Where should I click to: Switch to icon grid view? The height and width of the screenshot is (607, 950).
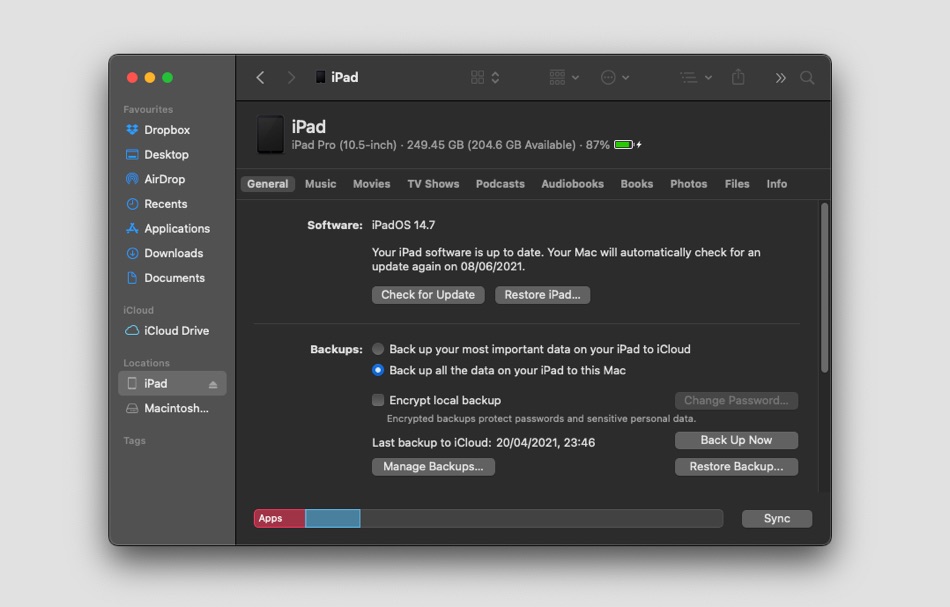tap(477, 77)
